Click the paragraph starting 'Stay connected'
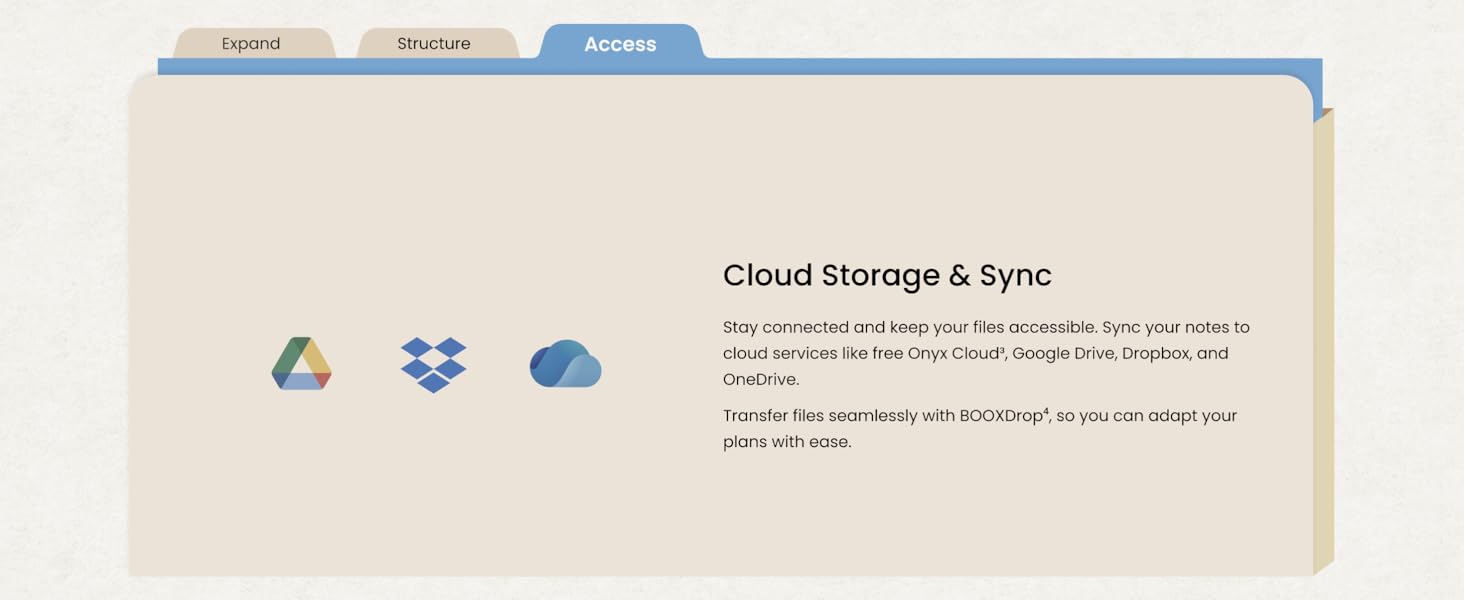This screenshot has height=600, width=1464. coord(986,353)
